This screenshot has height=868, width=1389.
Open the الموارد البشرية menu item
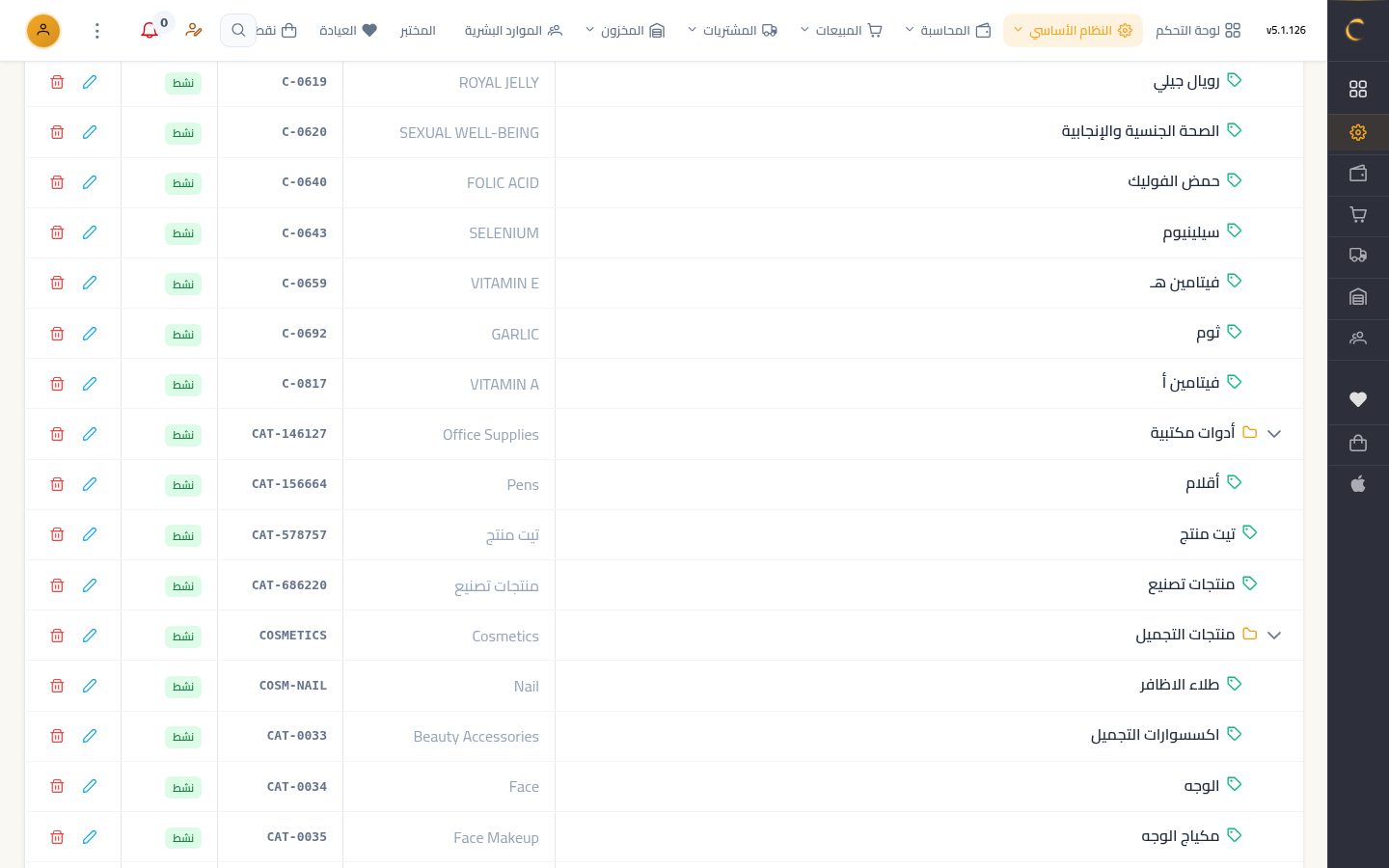click(513, 30)
